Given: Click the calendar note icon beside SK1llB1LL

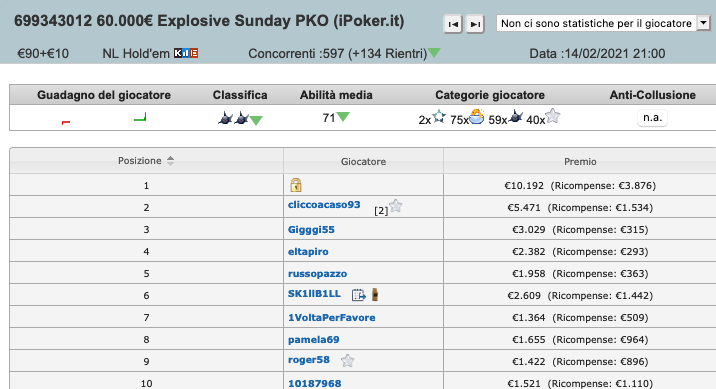Looking at the screenshot, I should click(359, 295).
